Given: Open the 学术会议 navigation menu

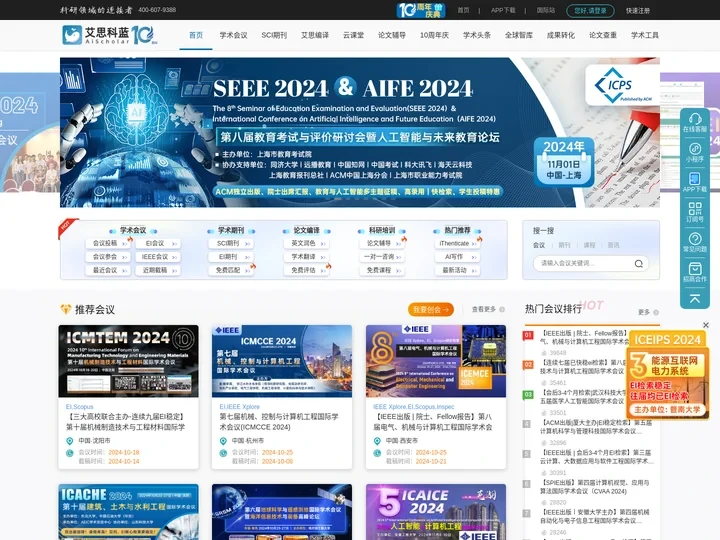Looking at the screenshot, I should coord(233,35).
